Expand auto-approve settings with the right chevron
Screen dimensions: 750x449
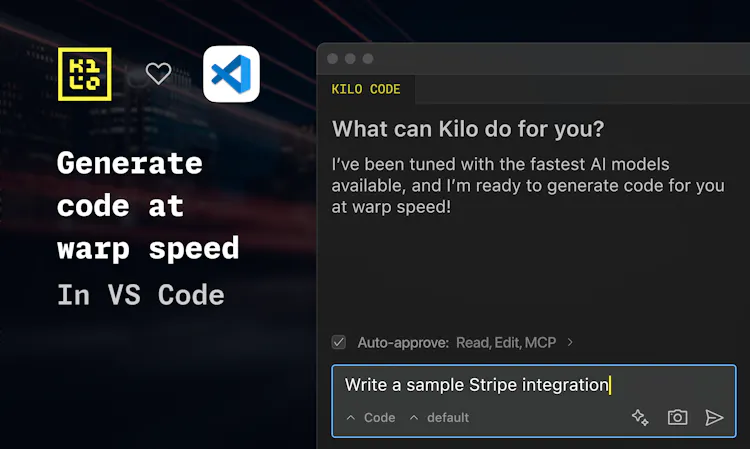570,342
